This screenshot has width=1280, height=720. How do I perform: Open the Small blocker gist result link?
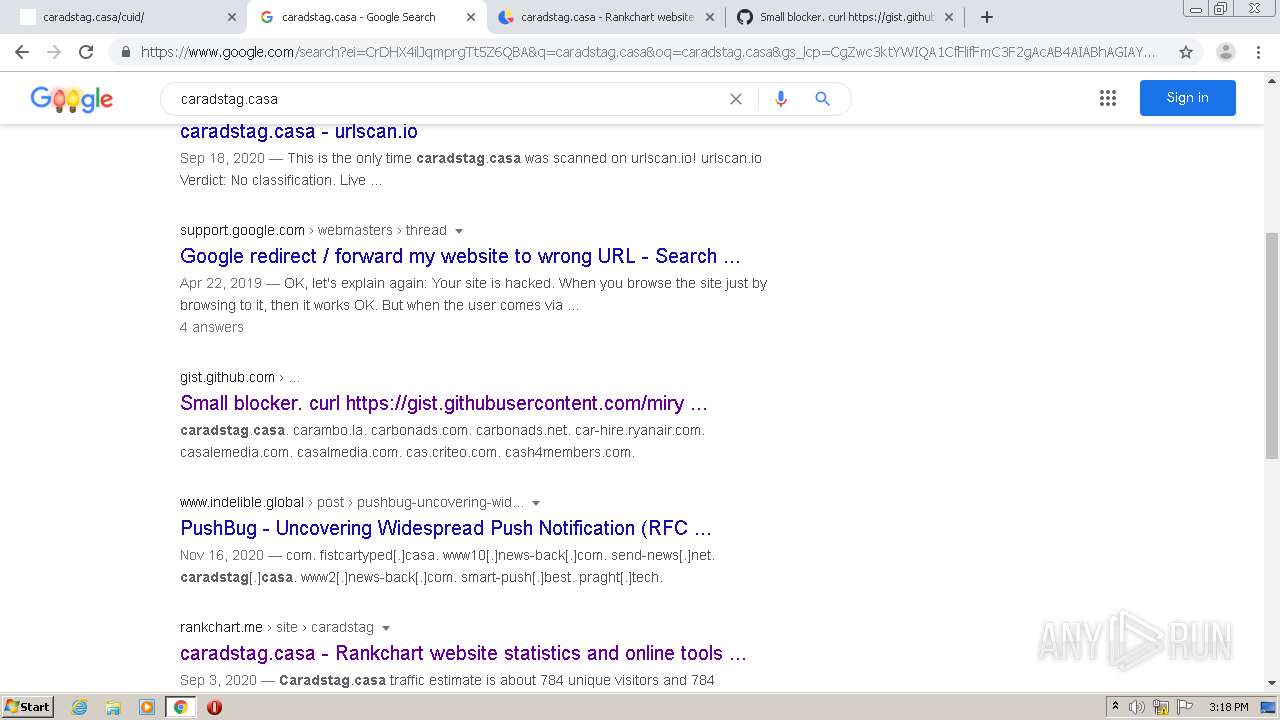click(x=444, y=403)
